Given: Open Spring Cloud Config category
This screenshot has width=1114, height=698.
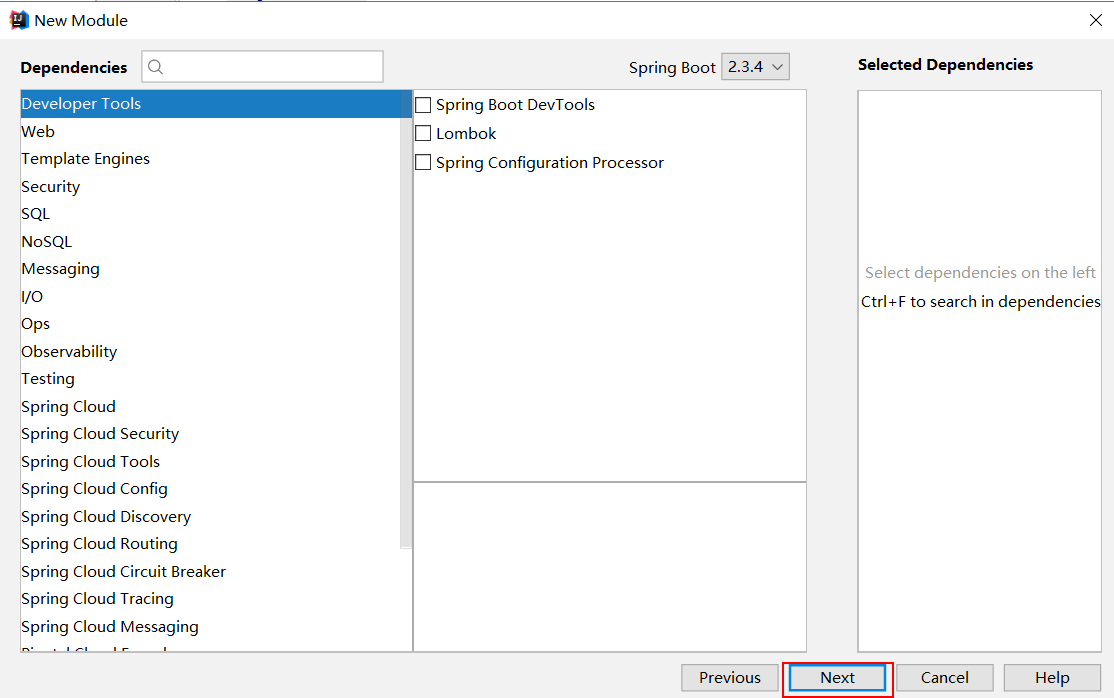Looking at the screenshot, I should 212,489.
